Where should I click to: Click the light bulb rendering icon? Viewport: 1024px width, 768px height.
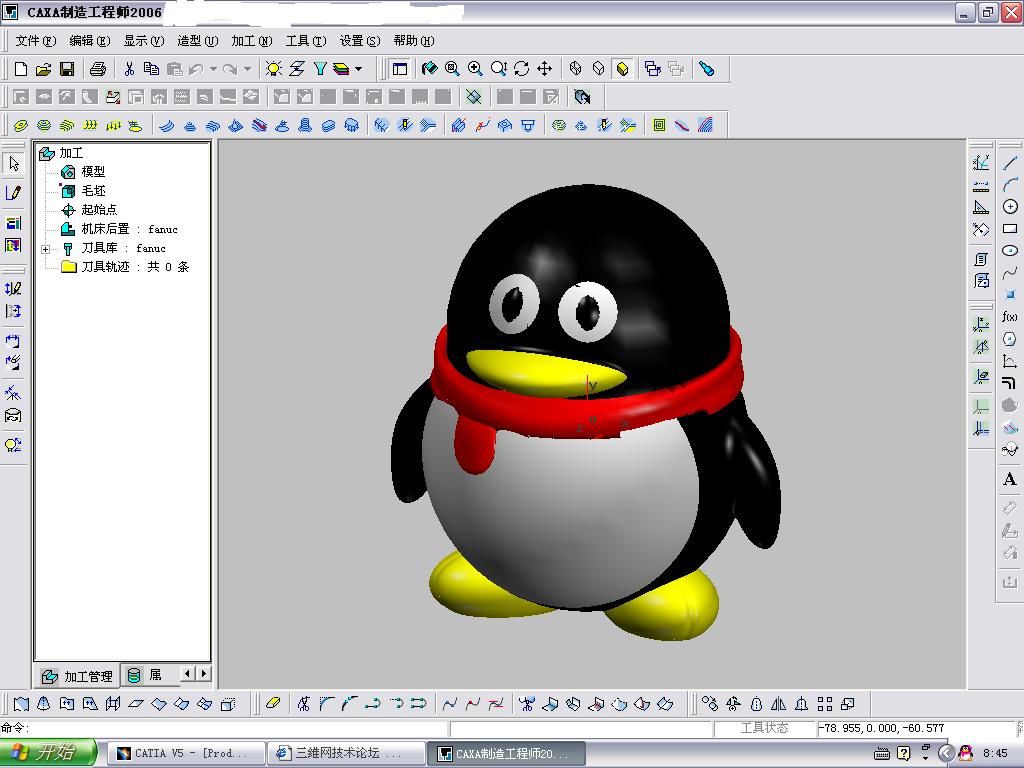274,69
